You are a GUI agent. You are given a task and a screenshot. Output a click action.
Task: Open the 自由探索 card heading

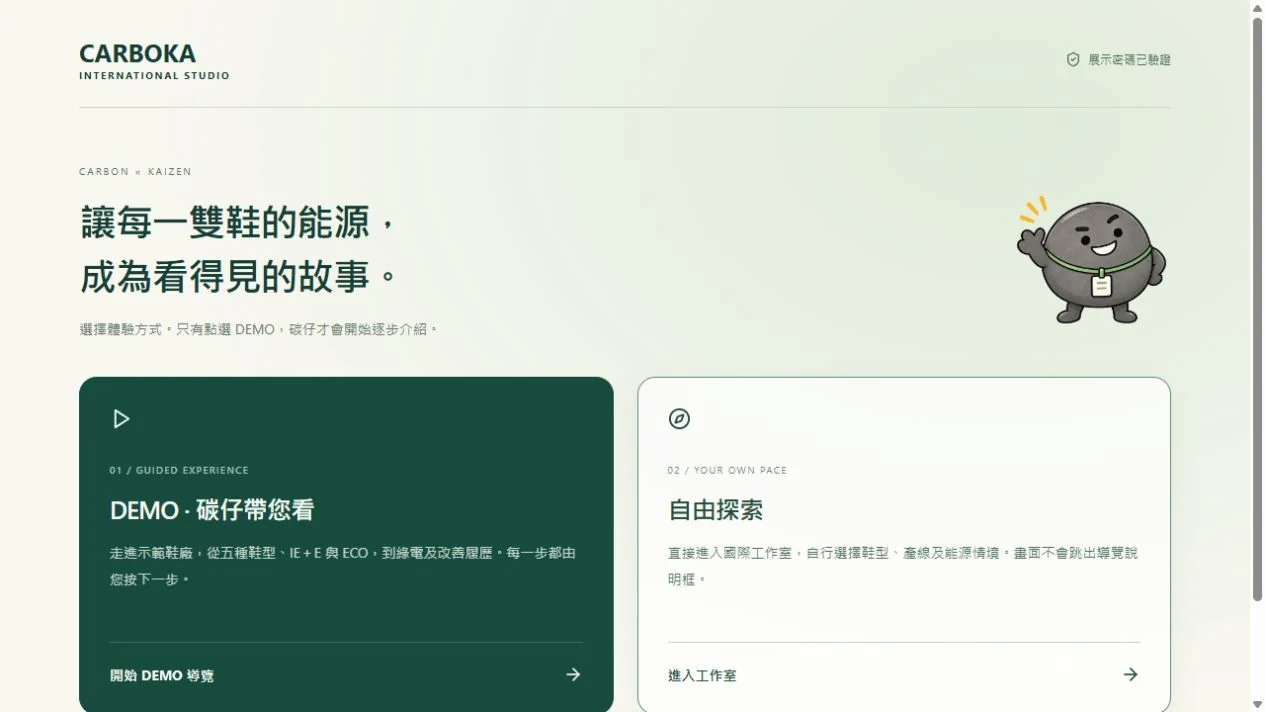point(715,510)
